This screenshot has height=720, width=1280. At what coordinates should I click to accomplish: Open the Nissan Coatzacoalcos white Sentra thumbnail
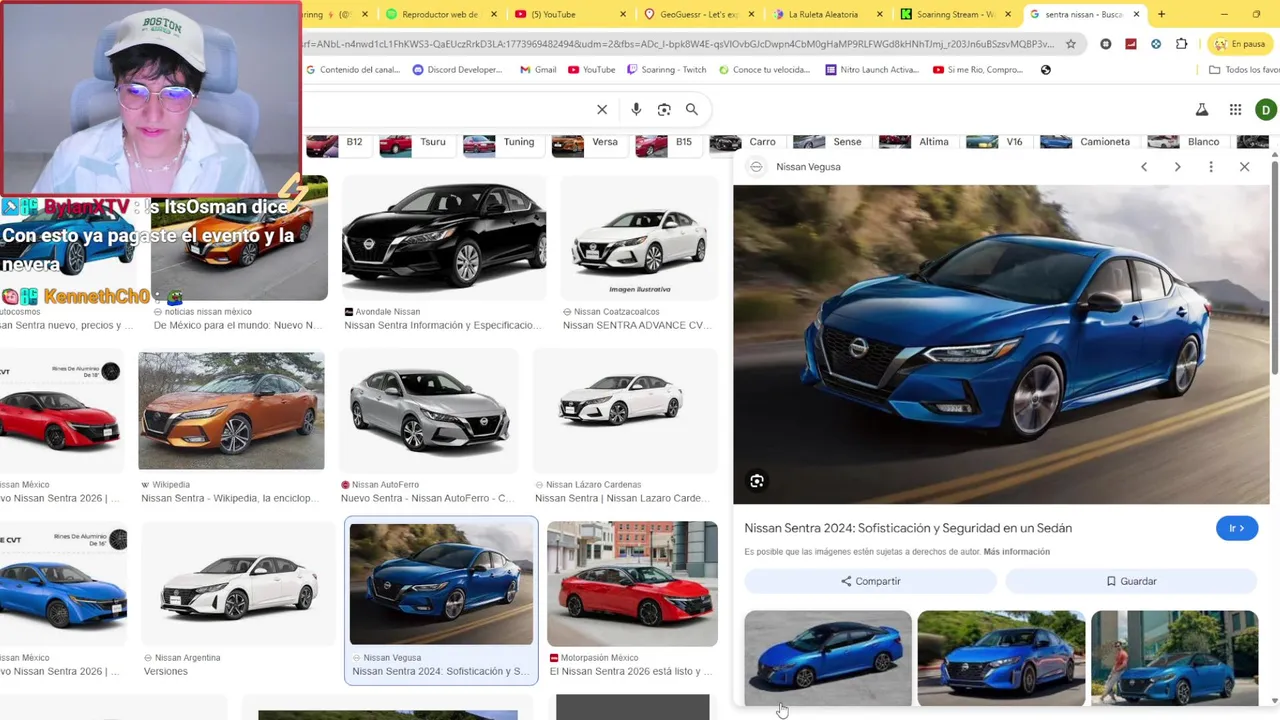pos(638,238)
